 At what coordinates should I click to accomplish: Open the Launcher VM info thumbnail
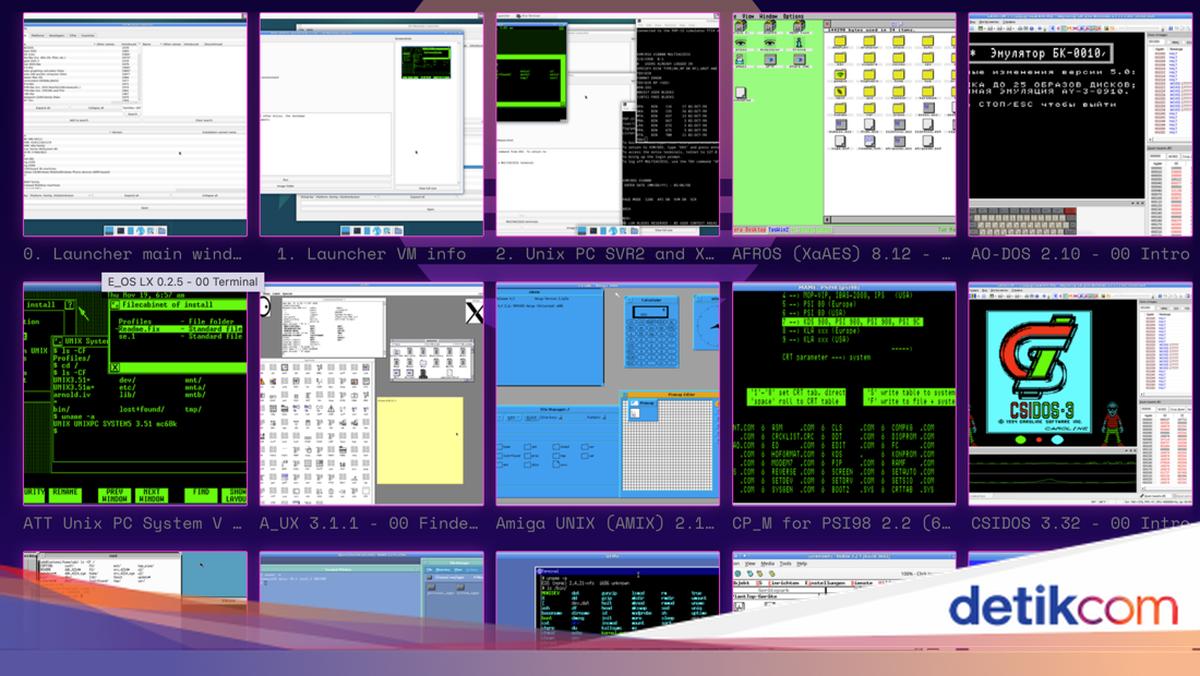coord(371,125)
